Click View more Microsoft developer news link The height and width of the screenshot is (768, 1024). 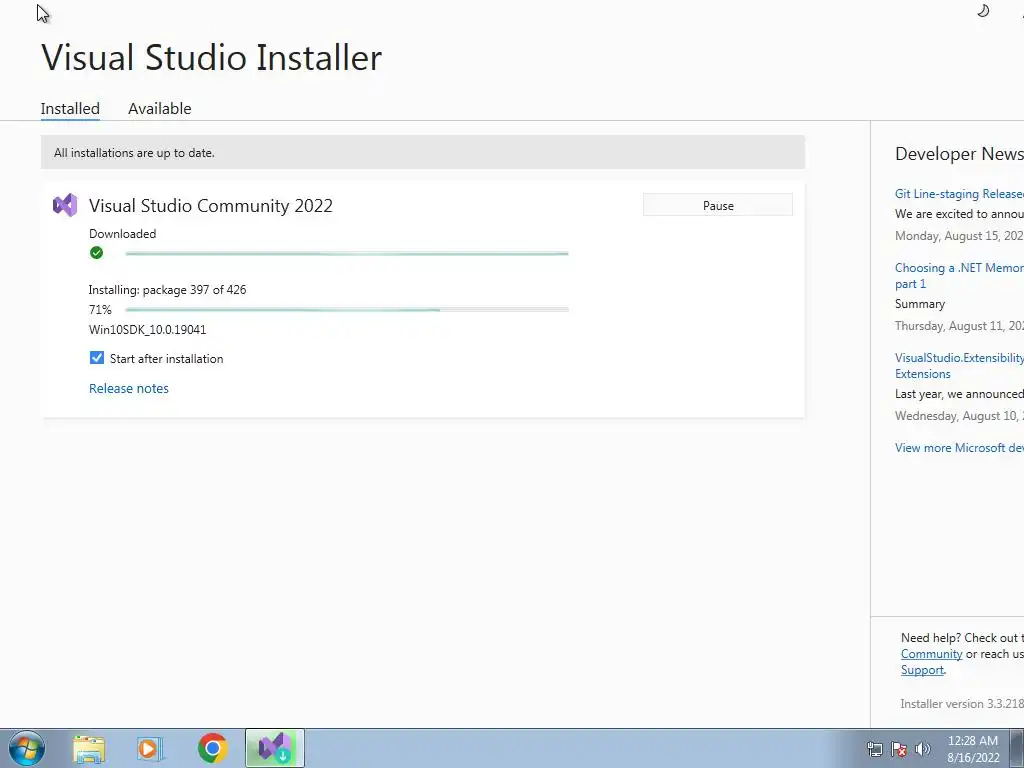pos(959,447)
